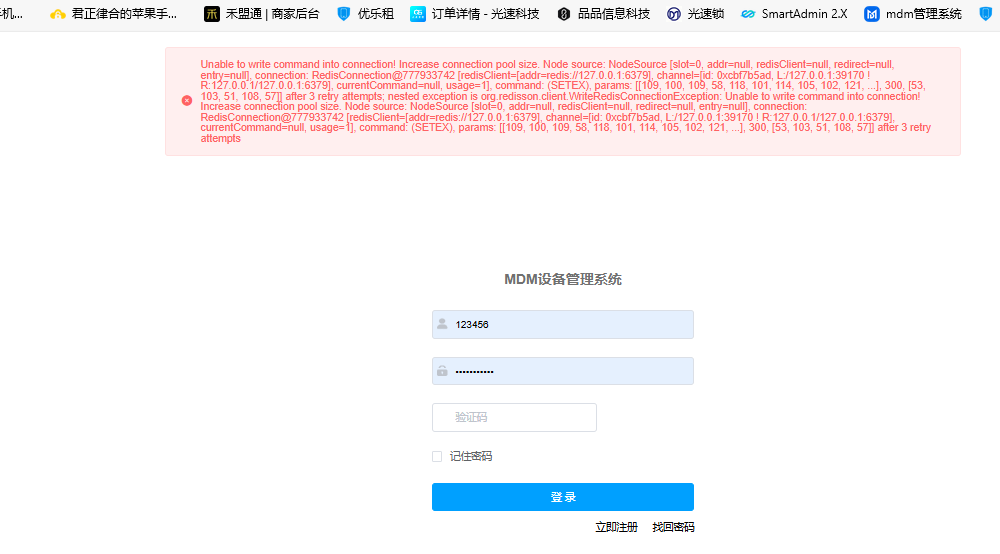Focus the 验证码 captcha input field
This screenshot has height=554, width=1000.
(x=514, y=418)
